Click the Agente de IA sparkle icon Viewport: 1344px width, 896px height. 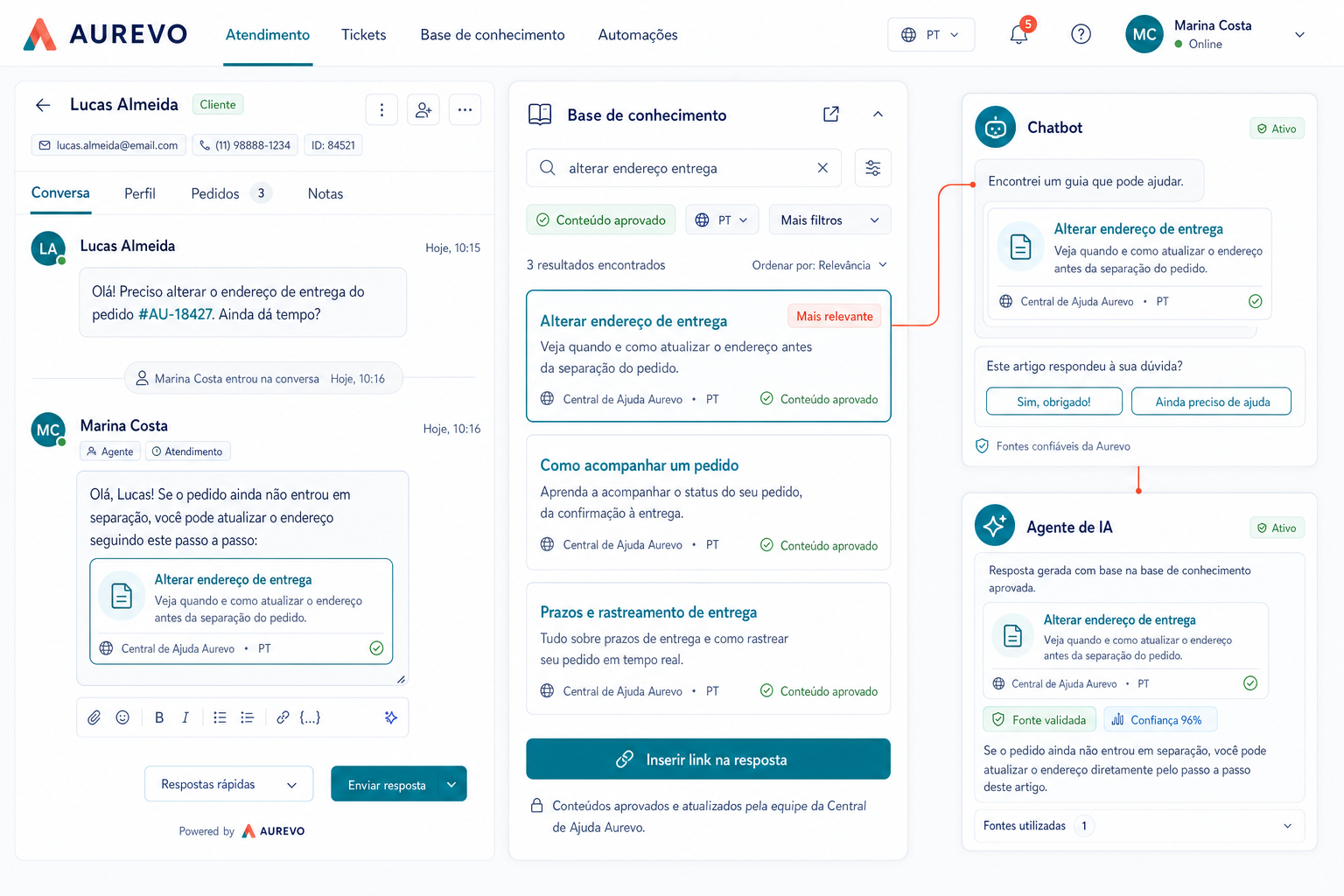pos(995,526)
